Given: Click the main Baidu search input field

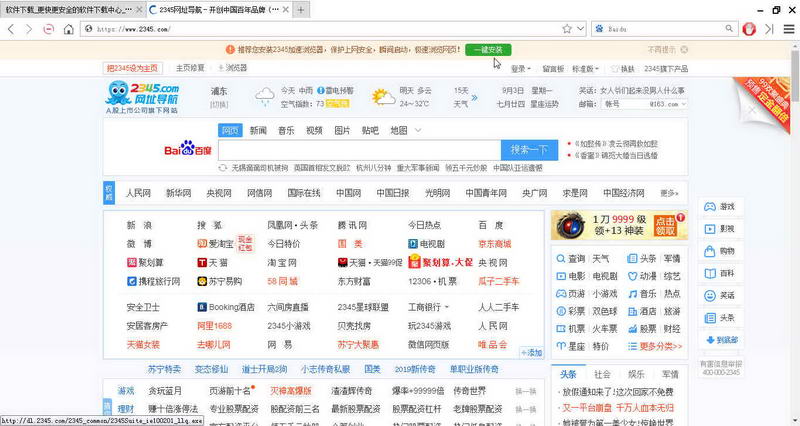Looking at the screenshot, I should pyautogui.click(x=359, y=150).
